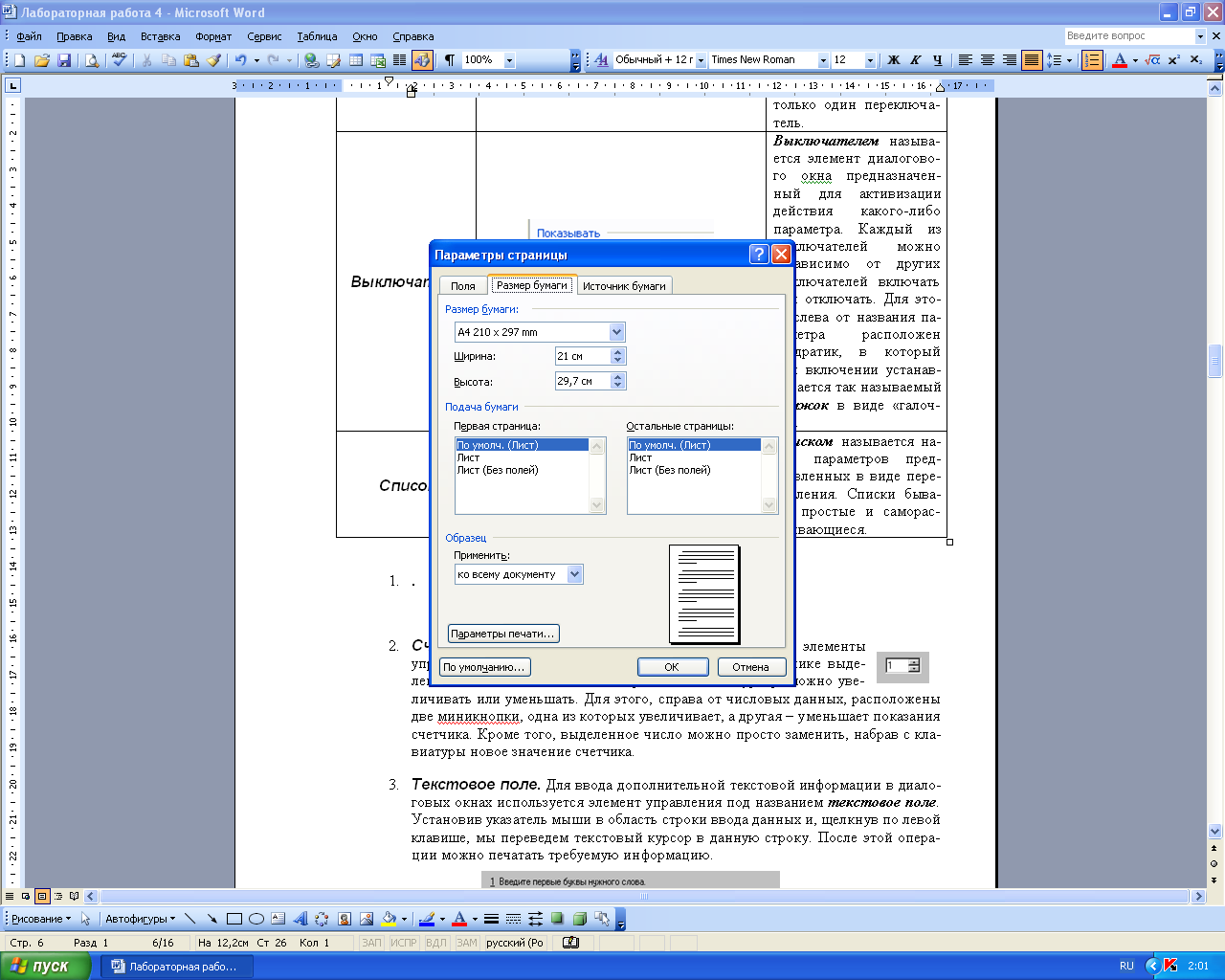Open the 'Файл' menu

point(30,36)
